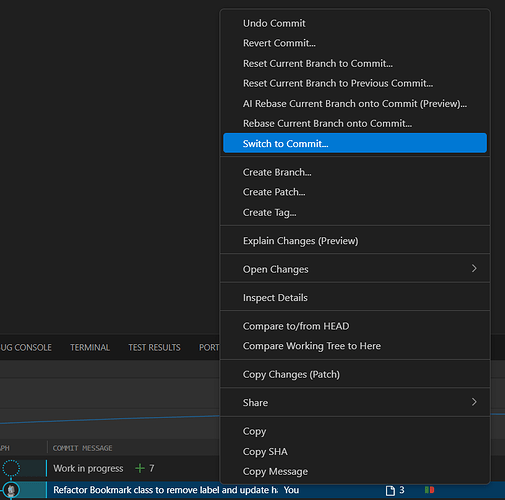505x500 pixels.
Task: Select the Refactor Bookmark class commit row
Action: click(x=252, y=490)
